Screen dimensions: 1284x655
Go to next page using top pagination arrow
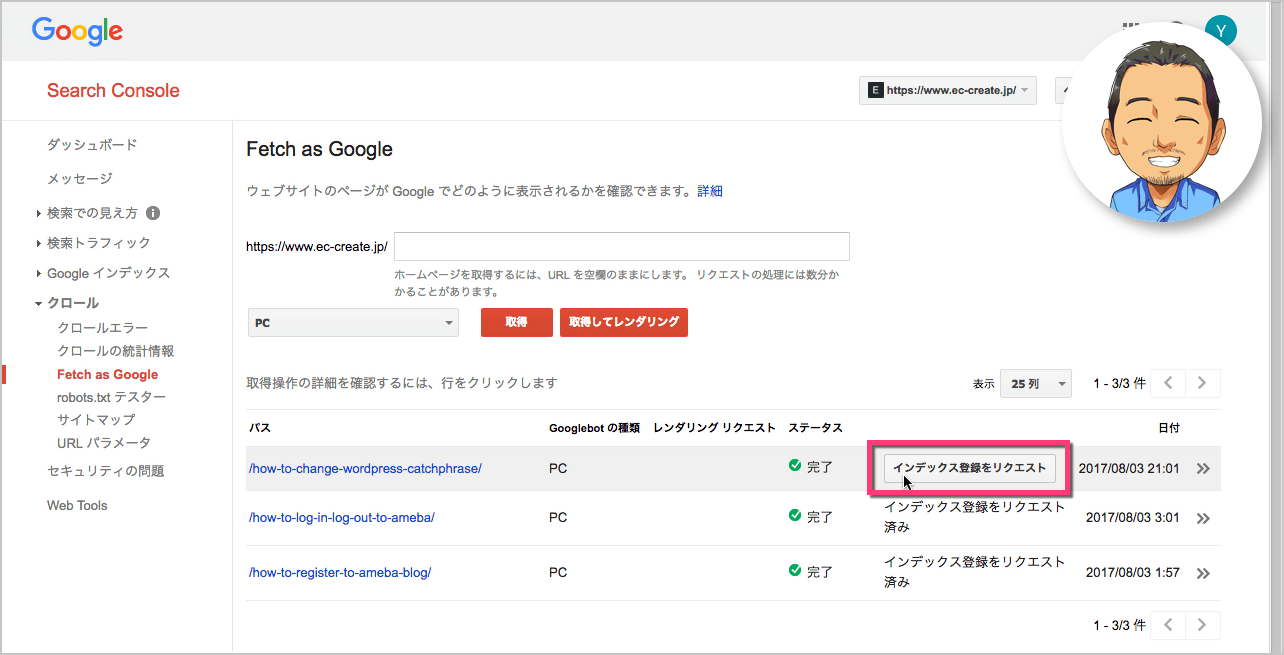(x=1202, y=383)
